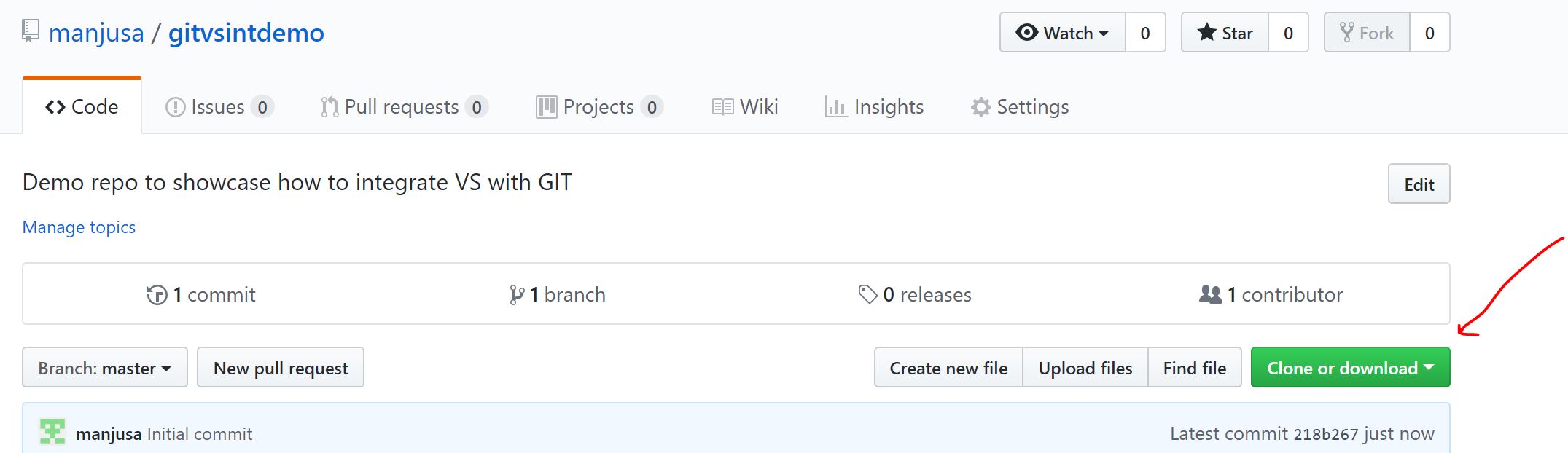Click the star icon on Star button
1568x453 pixels.
tap(1206, 33)
